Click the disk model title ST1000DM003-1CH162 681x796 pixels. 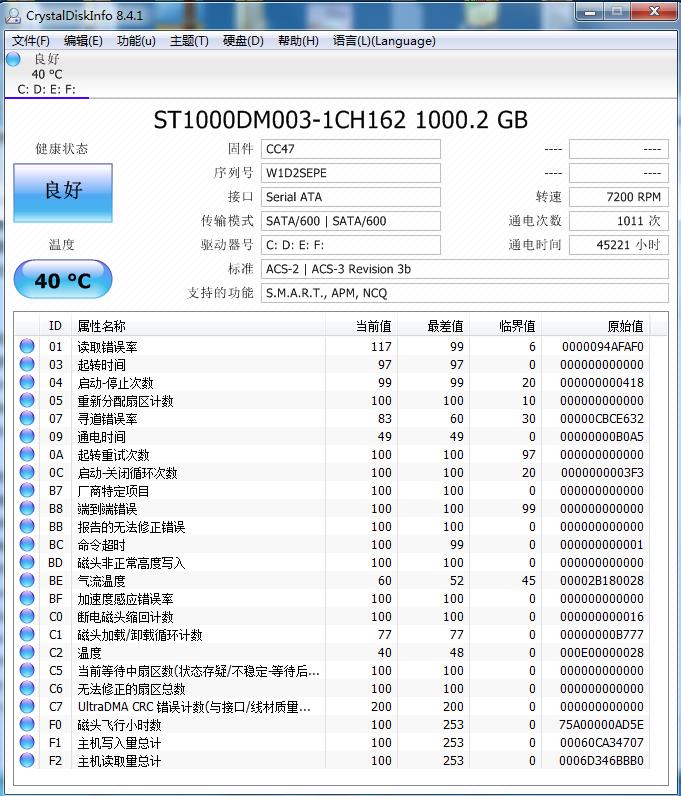(279, 120)
